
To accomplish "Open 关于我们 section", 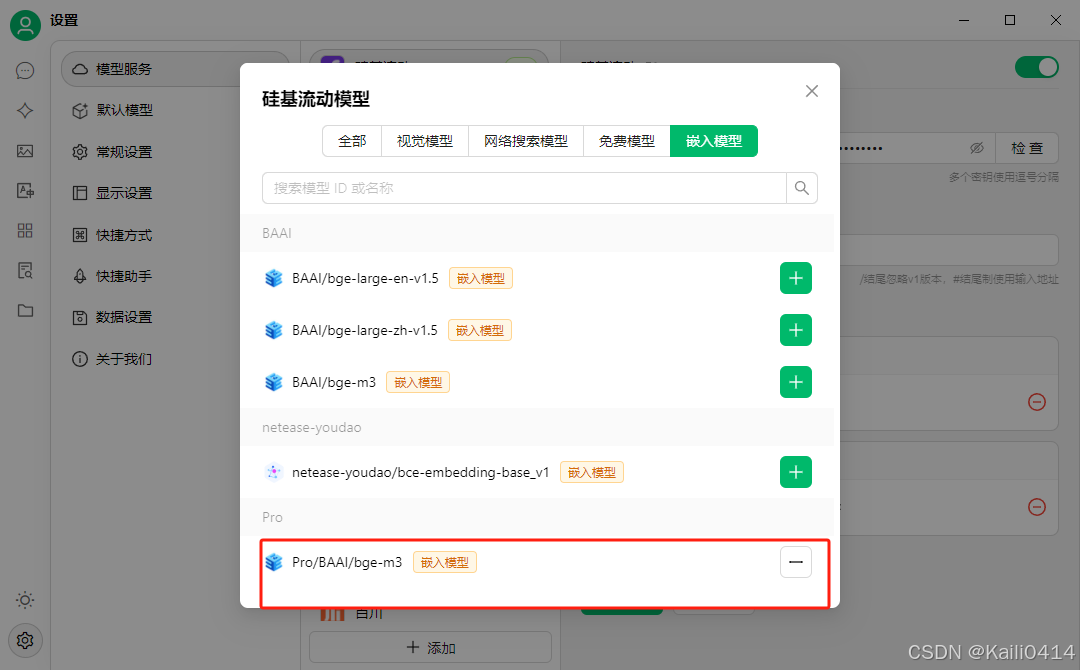I will coord(175,359).
